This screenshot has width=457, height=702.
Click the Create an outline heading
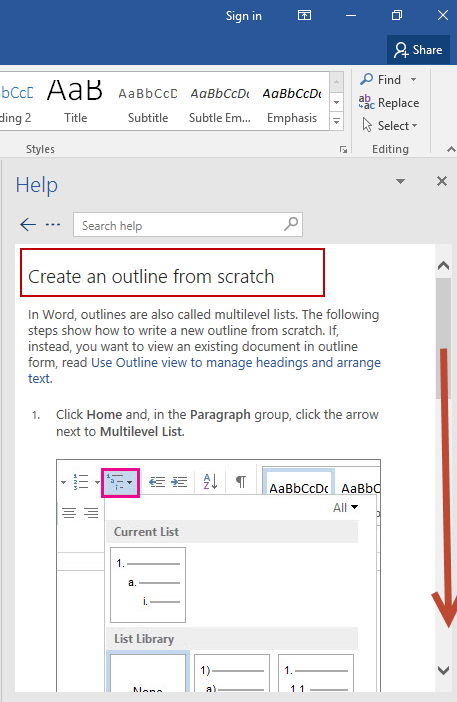pos(151,277)
